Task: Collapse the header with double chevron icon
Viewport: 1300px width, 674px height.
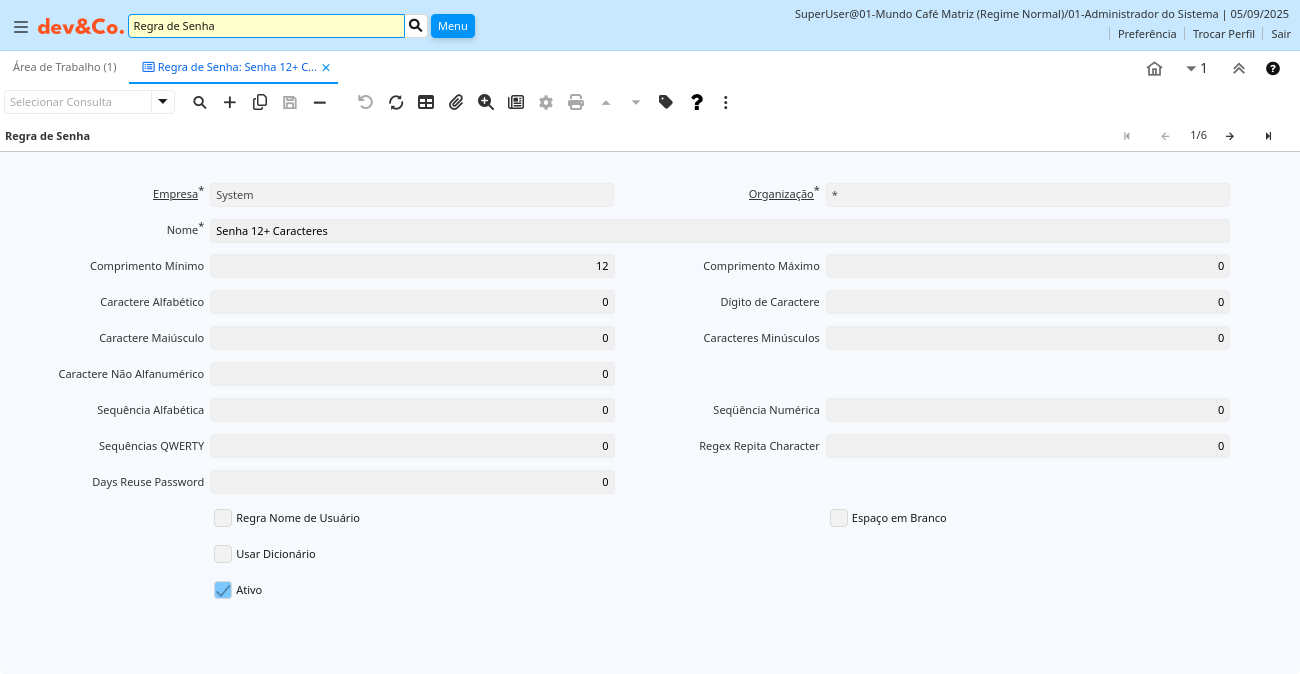Action: [x=1238, y=68]
